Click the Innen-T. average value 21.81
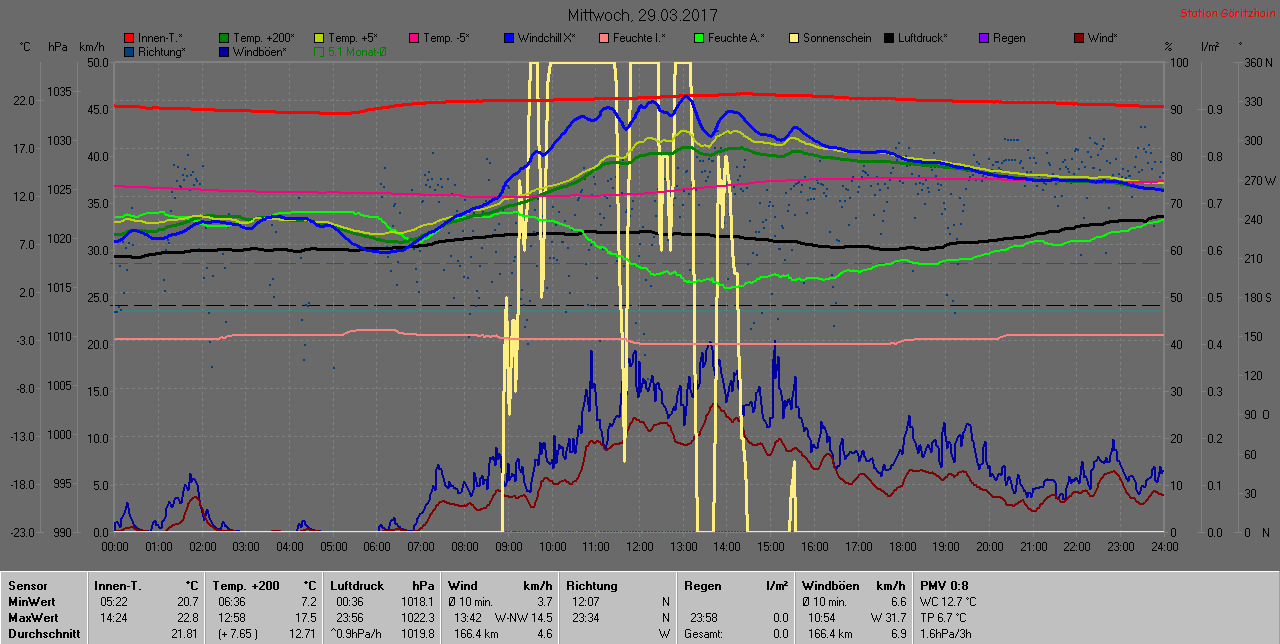The image size is (1280, 644). click(x=185, y=634)
